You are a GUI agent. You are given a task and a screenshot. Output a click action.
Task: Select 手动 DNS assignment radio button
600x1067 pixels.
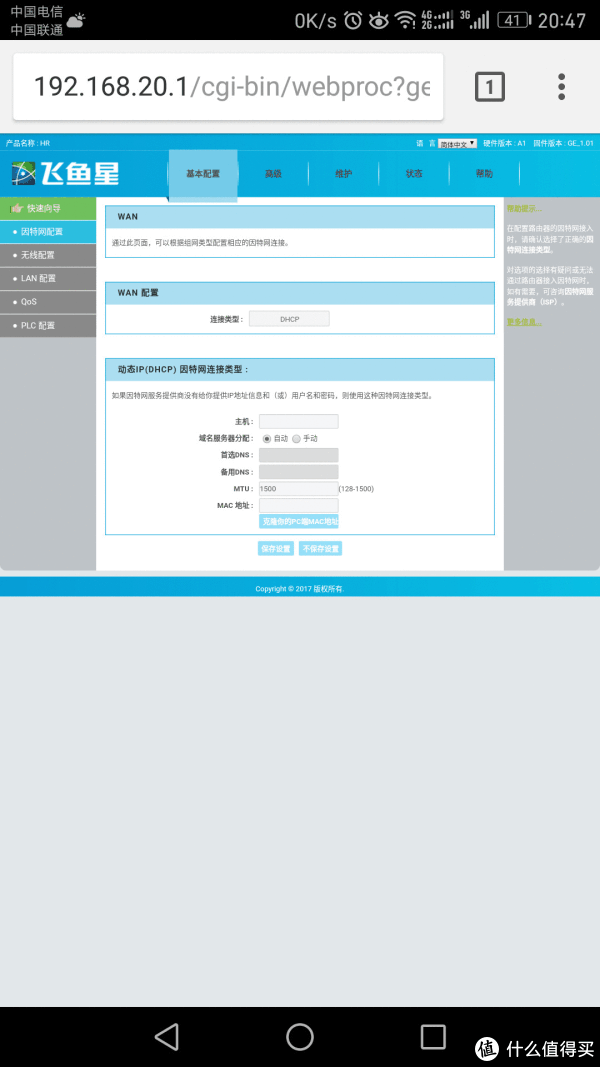[296, 439]
